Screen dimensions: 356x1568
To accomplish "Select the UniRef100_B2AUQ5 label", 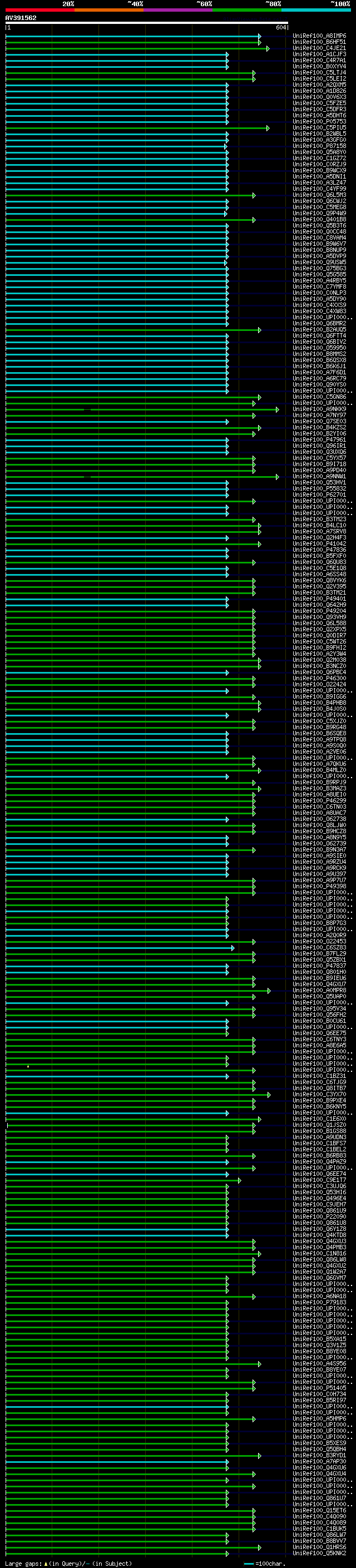I will (x=319, y=330).
